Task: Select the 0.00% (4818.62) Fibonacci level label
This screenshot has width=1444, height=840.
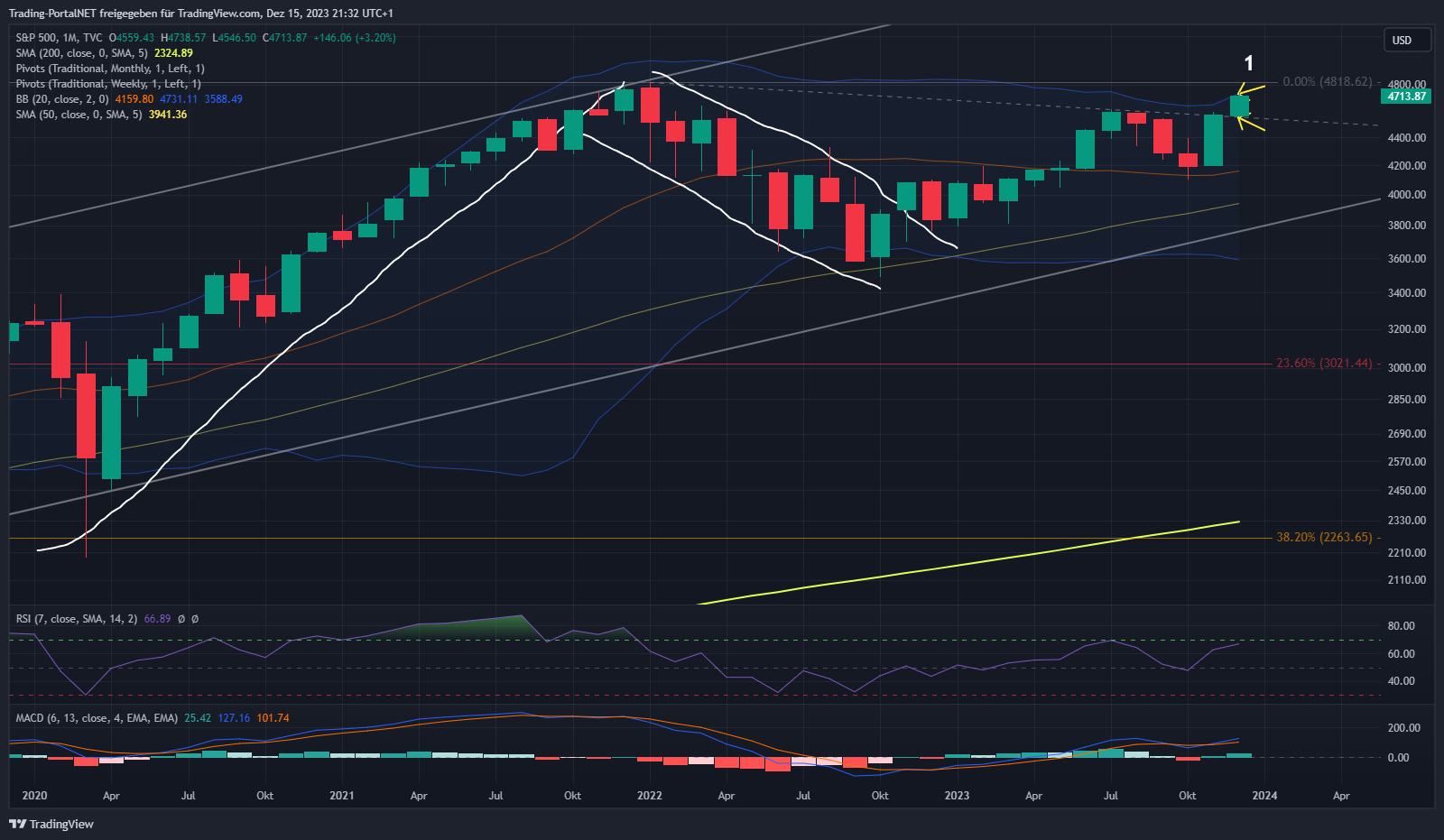Action: click(1327, 81)
